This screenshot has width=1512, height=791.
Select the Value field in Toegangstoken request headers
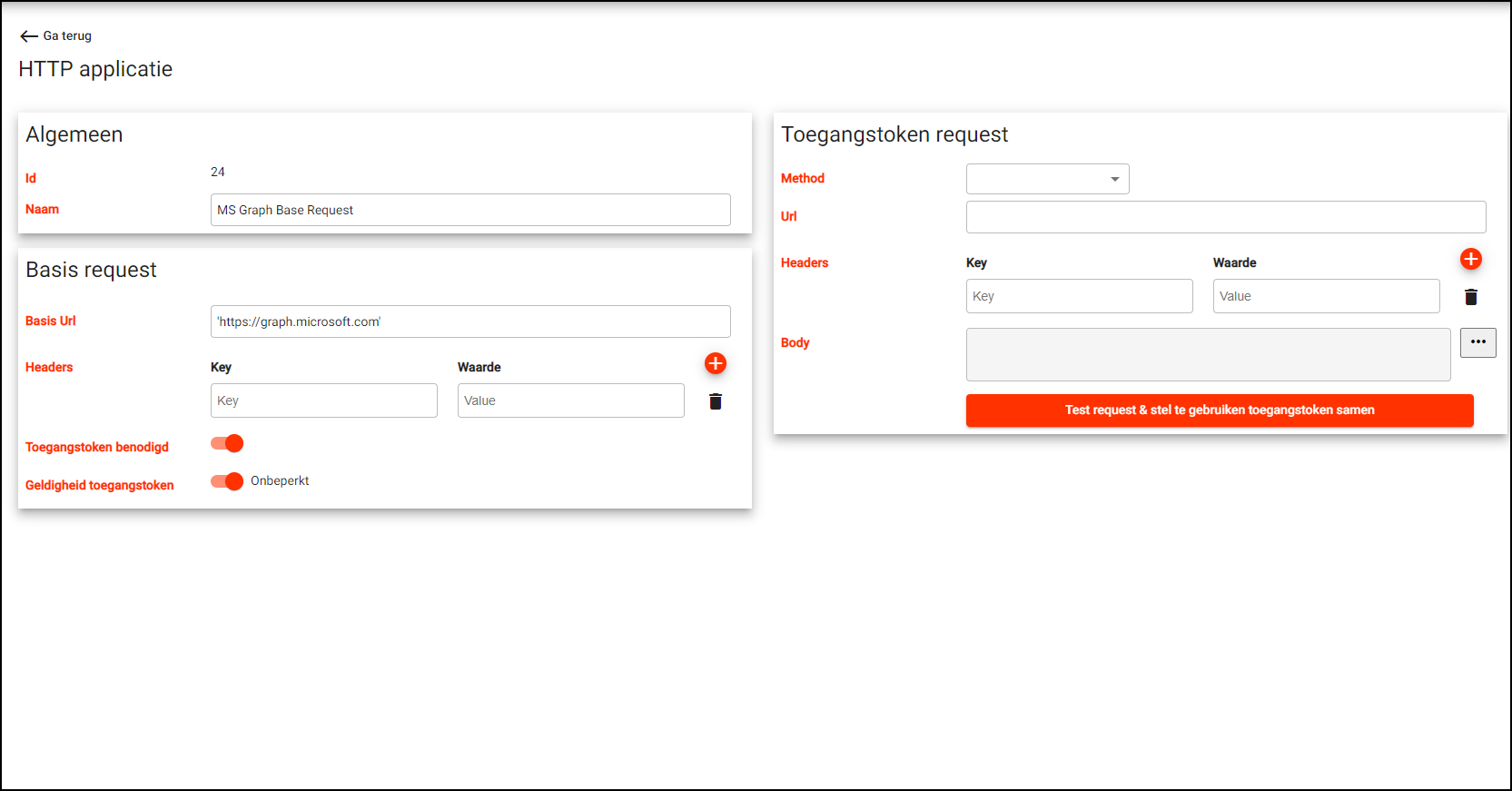click(1326, 296)
